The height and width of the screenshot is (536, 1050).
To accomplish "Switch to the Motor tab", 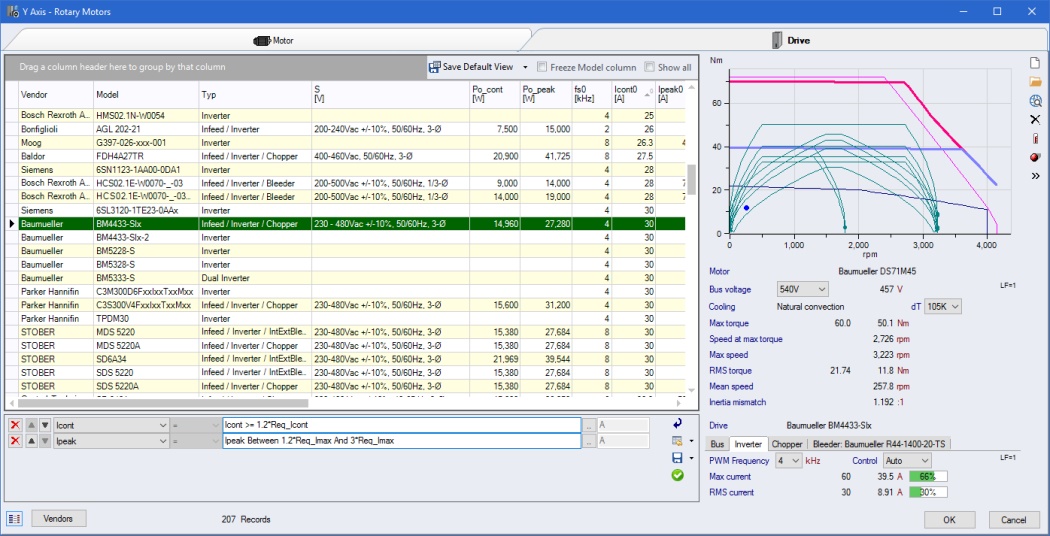I will tap(274, 41).
